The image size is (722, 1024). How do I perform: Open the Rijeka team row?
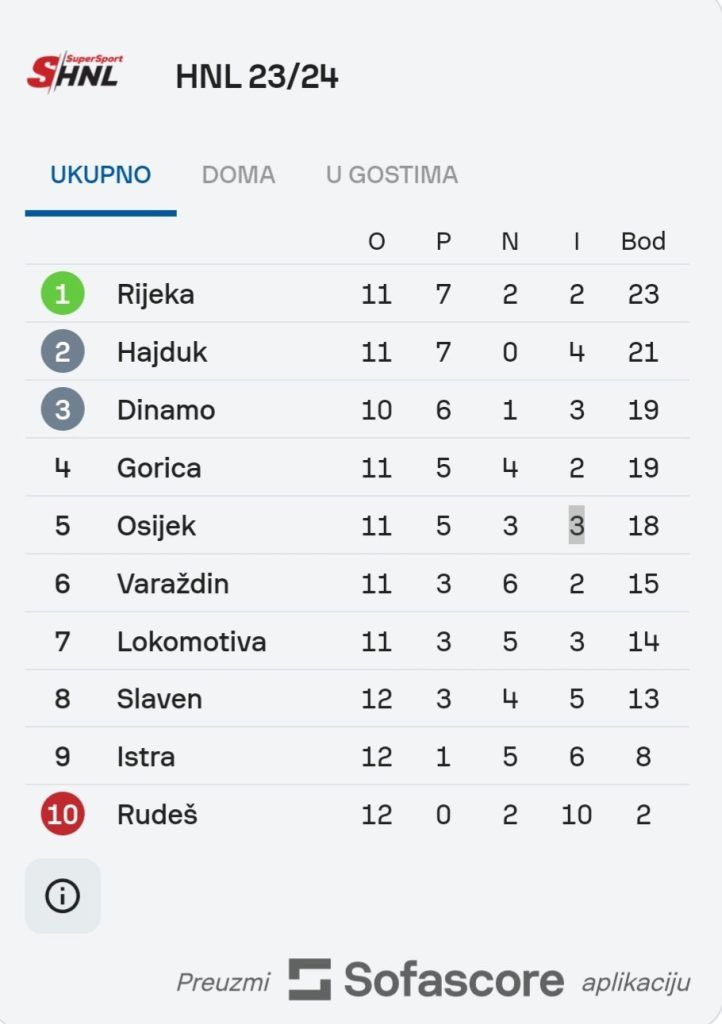pos(357,294)
